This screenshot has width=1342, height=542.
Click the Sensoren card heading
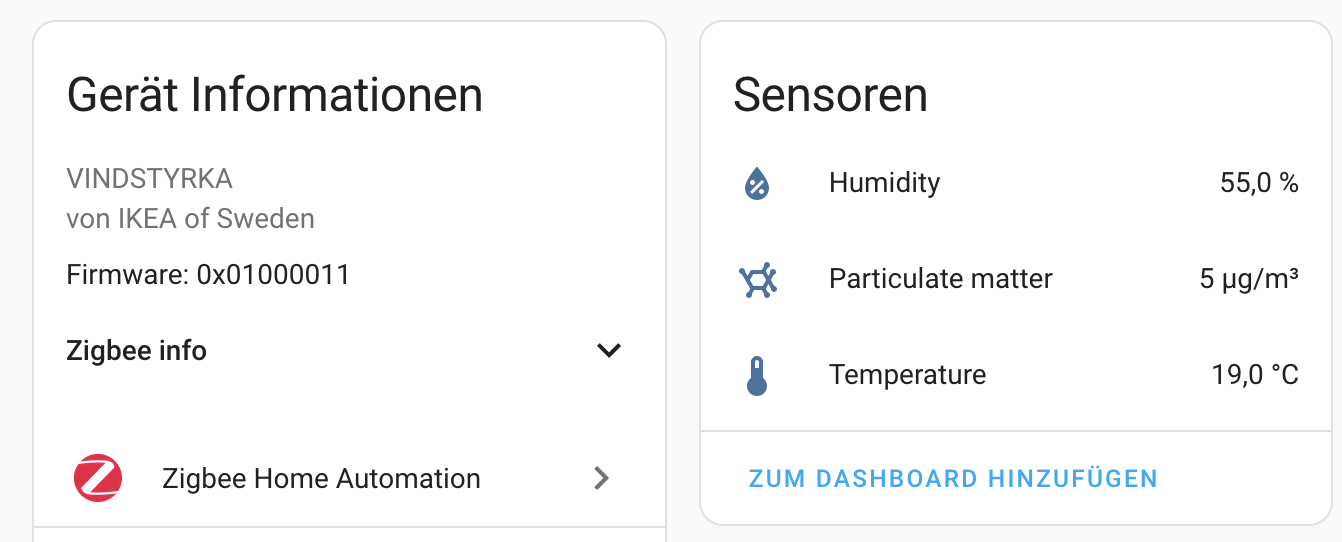(830, 95)
